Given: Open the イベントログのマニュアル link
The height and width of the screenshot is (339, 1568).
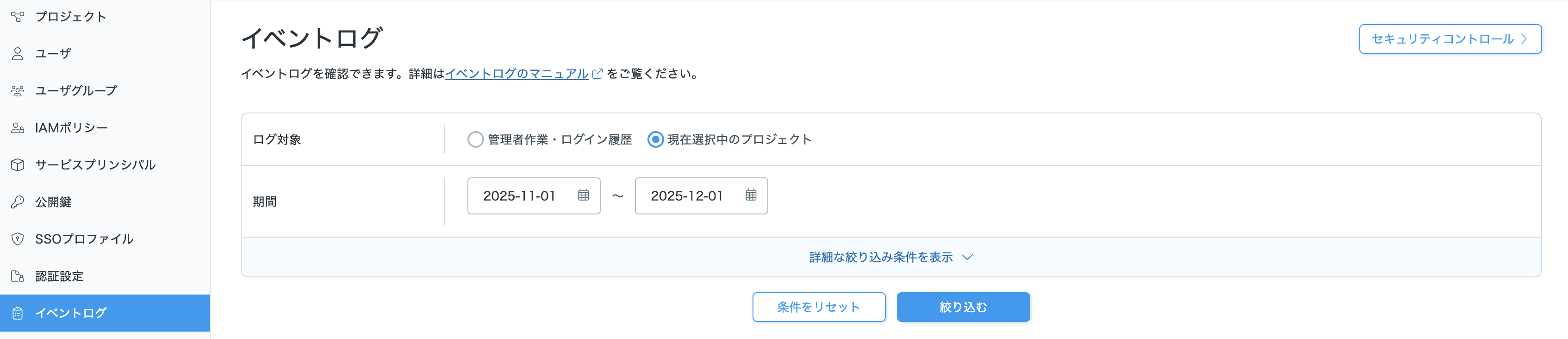Looking at the screenshot, I should point(516,74).
